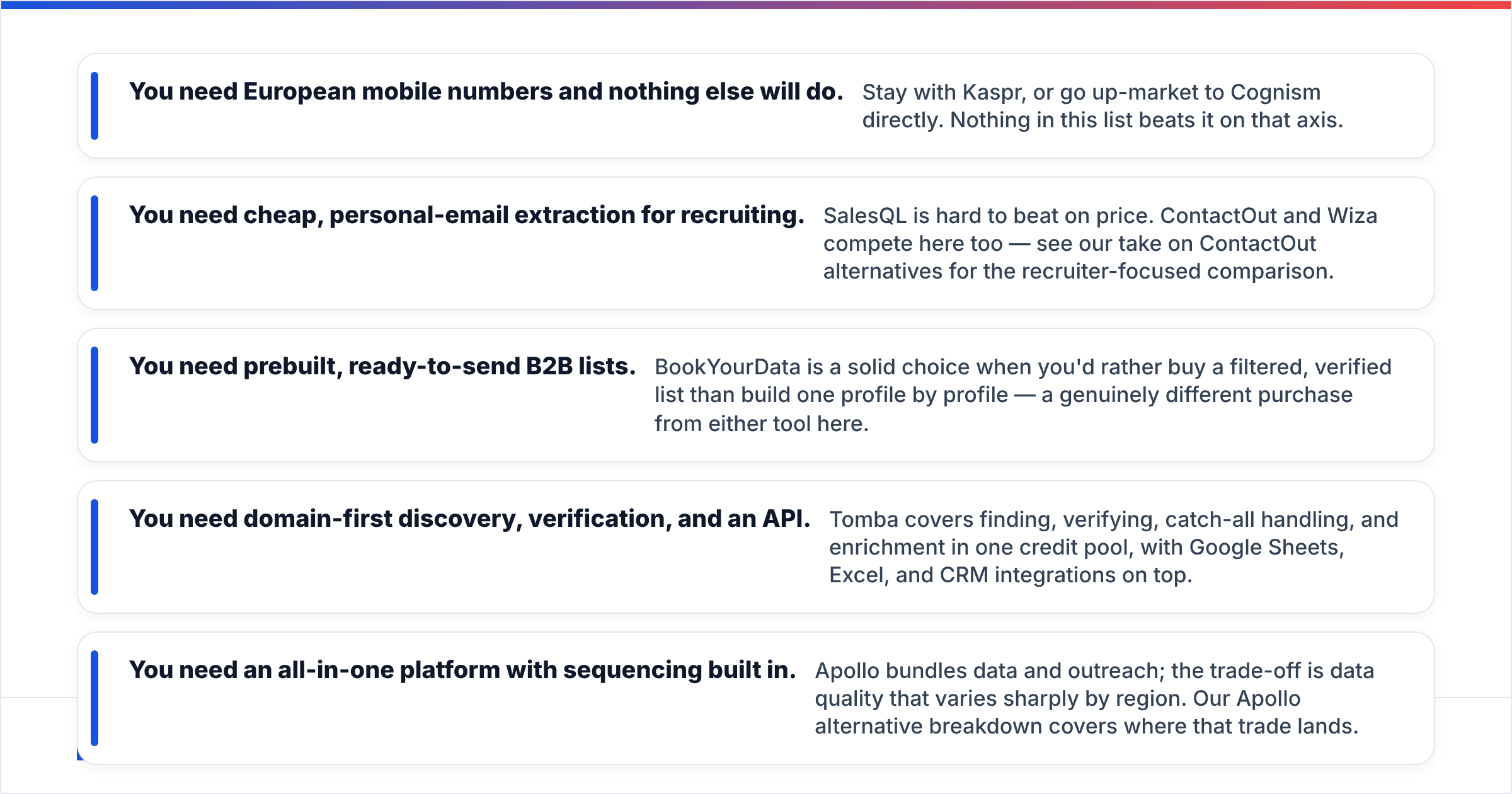Click the heading "You need cheap, personal-email extraction for recruiting."
1512x794 pixels.
click(466, 216)
